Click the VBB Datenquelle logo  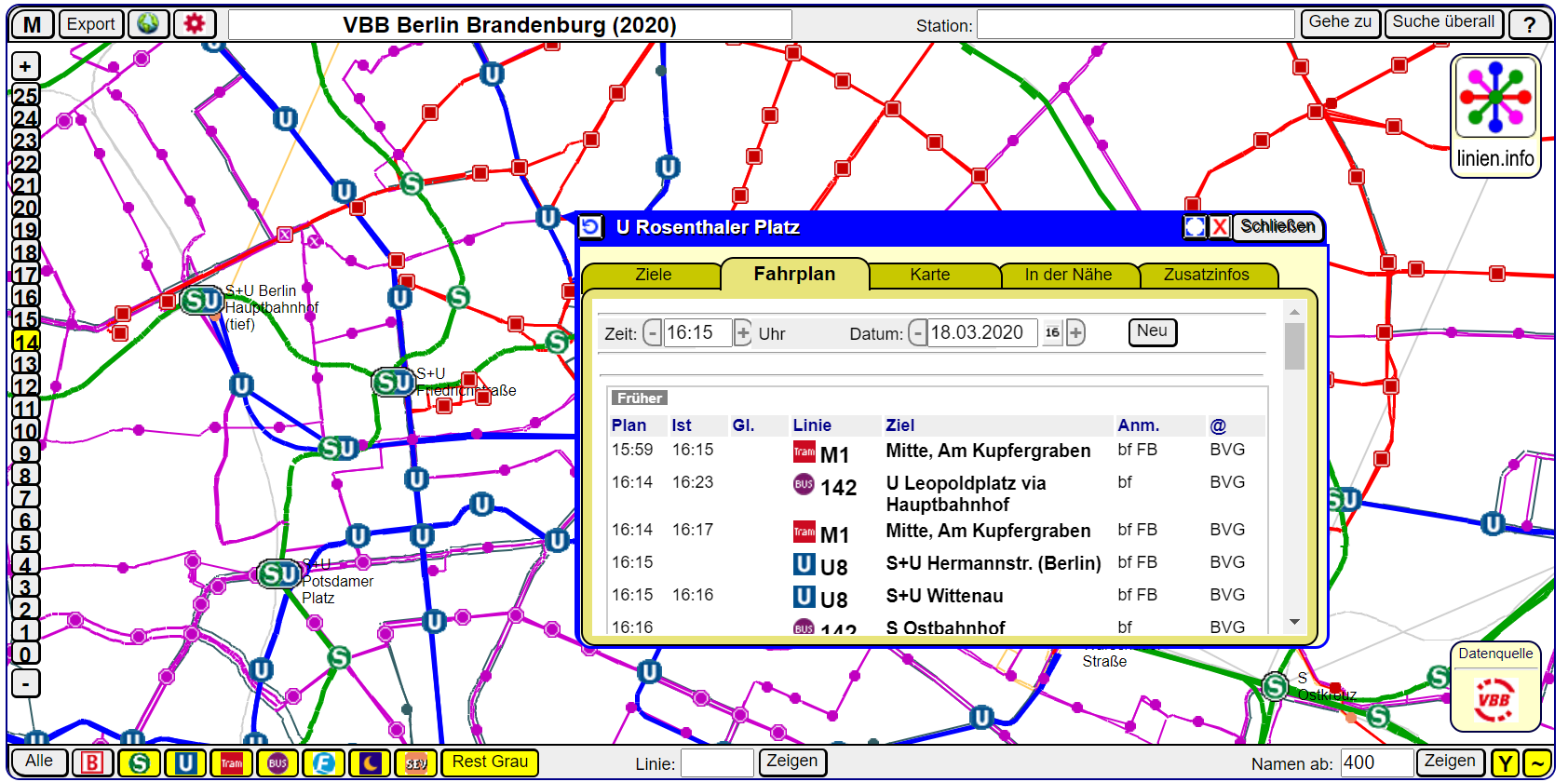pyautogui.click(x=1495, y=700)
